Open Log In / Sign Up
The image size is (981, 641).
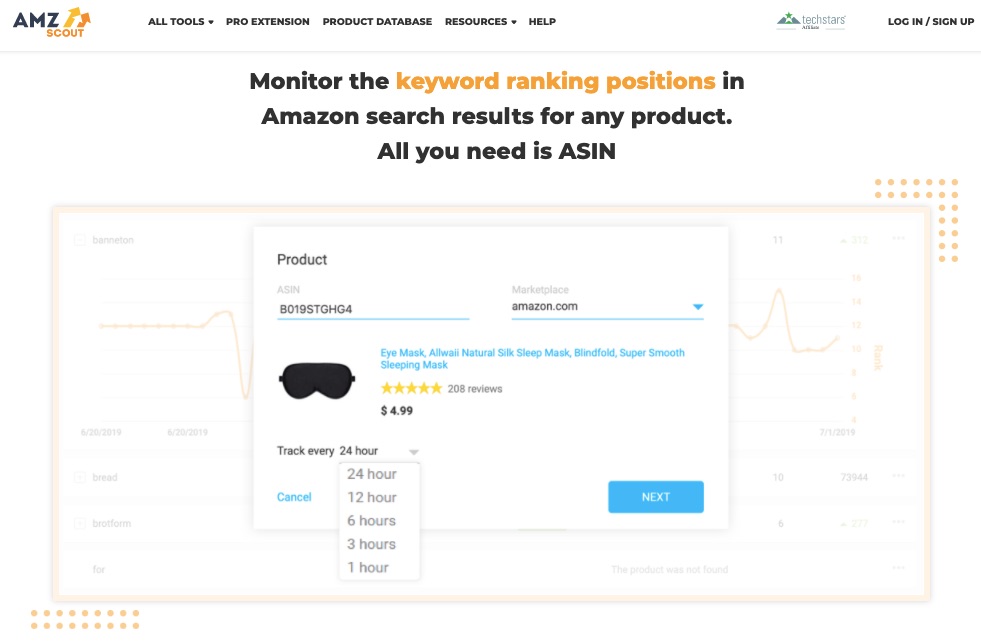(x=930, y=22)
